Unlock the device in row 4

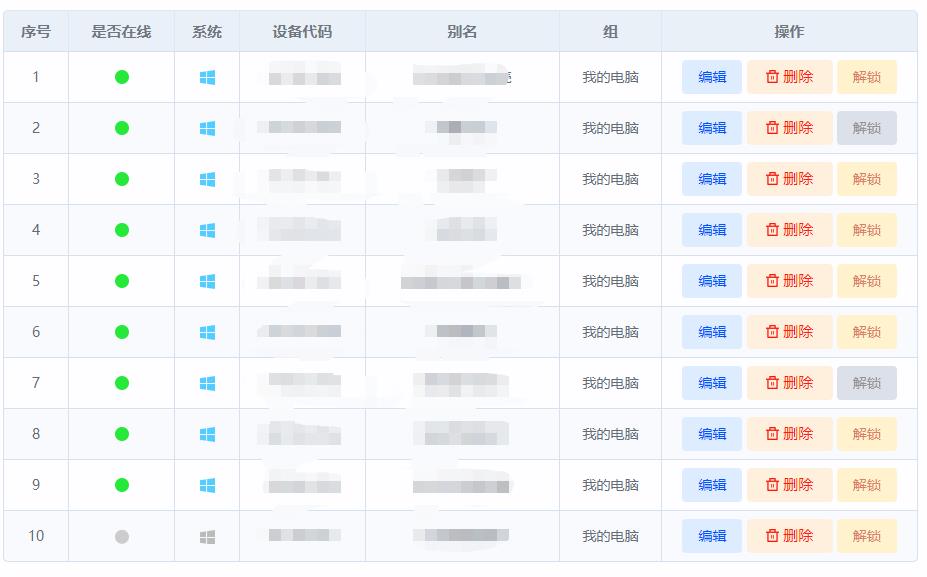point(867,230)
